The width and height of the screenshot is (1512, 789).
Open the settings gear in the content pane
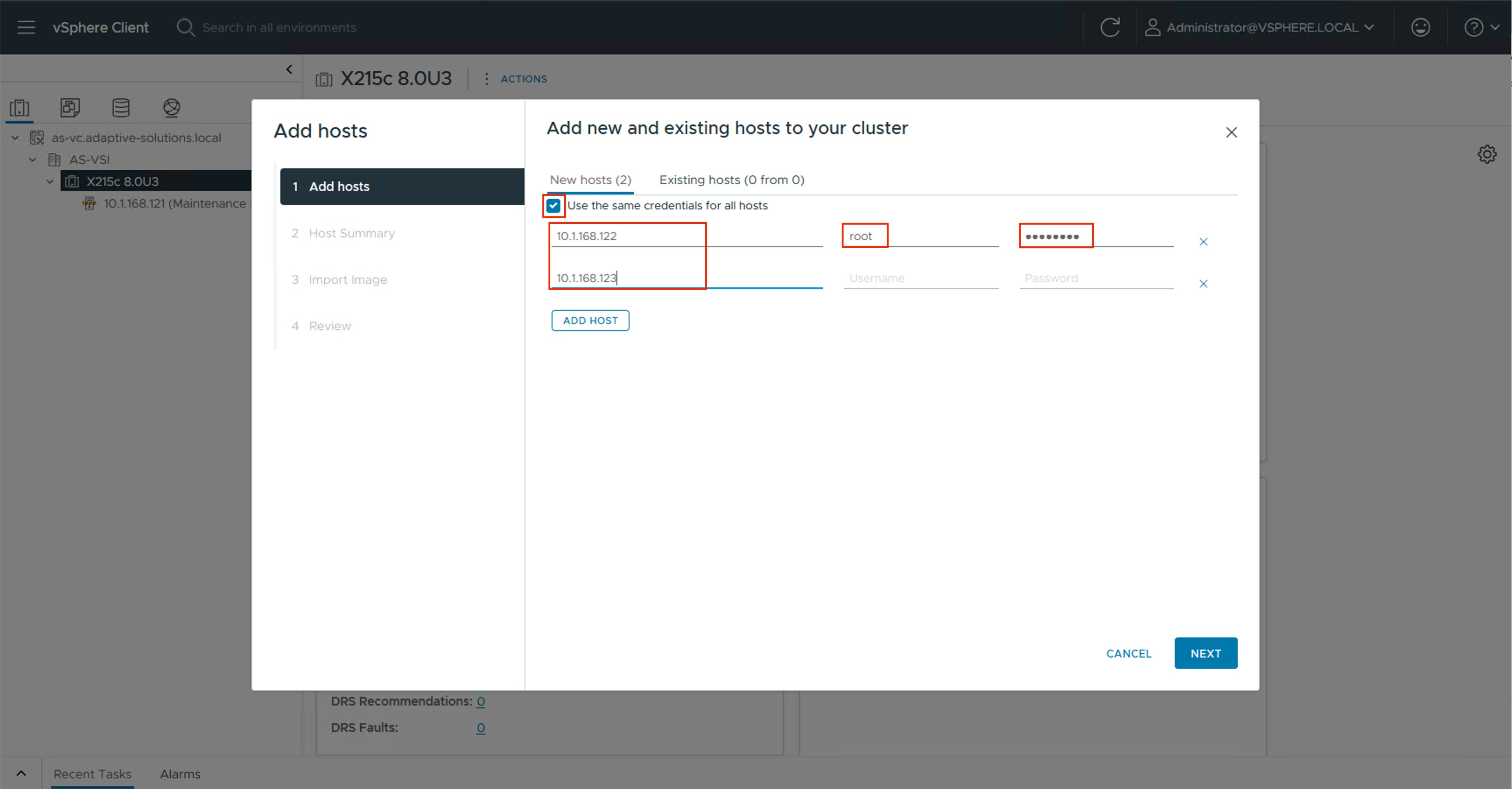point(1487,154)
